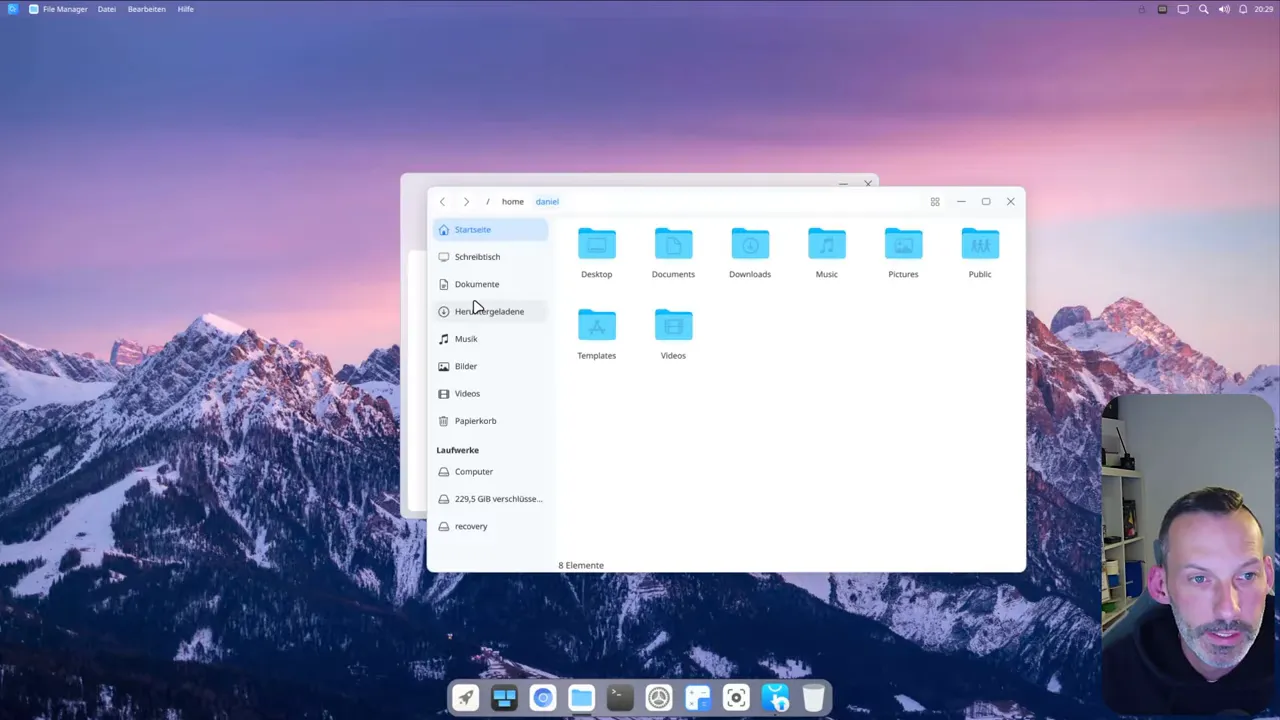Image resolution: width=1280 pixels, height=720 pixels.
Task: Click the daniel breadcrumb in the path bar
Action: click(547, 201)
